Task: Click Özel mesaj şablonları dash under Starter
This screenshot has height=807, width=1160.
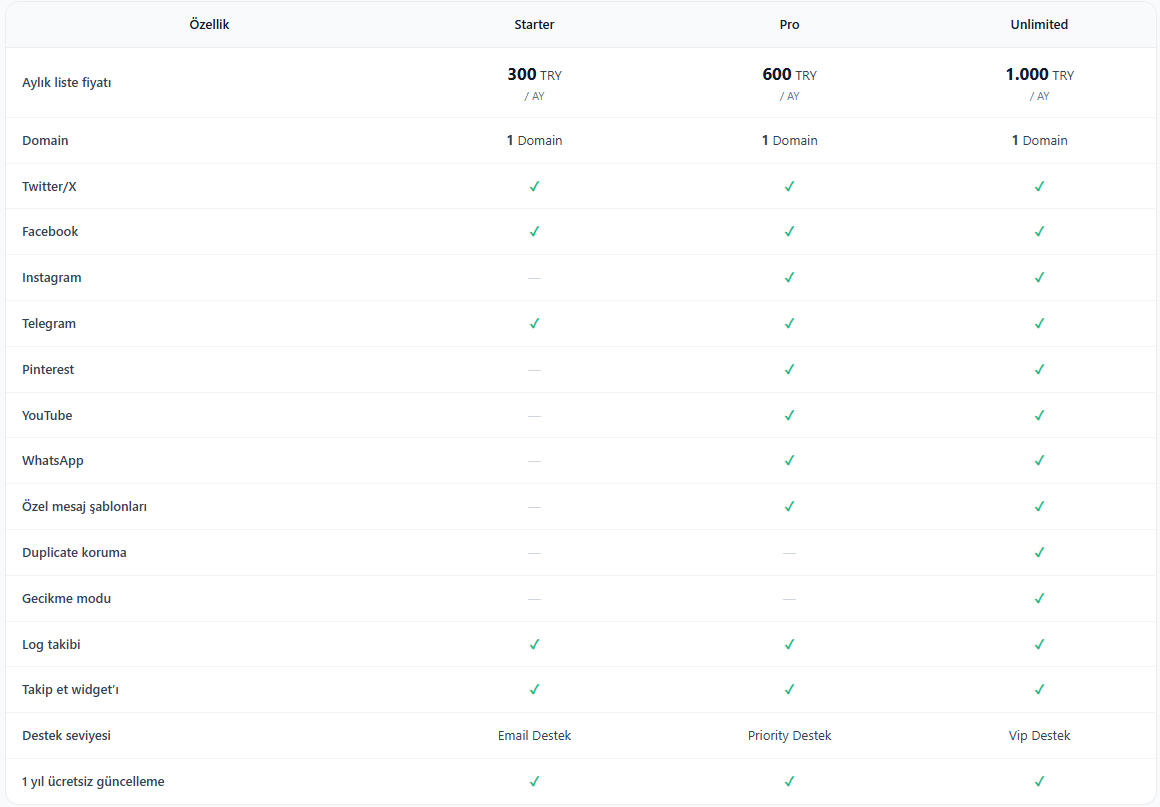Action: pos(534,507)
